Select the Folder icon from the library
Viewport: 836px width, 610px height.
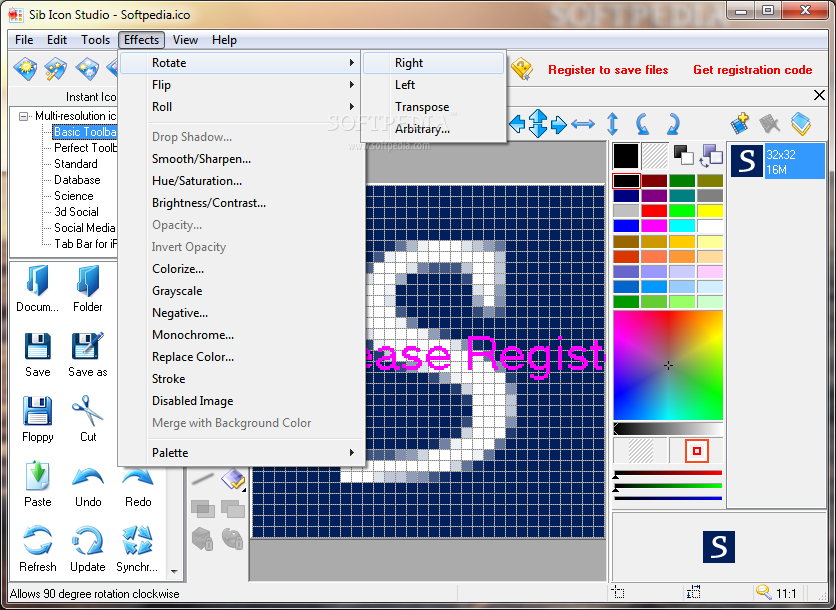tap(87, 281)
